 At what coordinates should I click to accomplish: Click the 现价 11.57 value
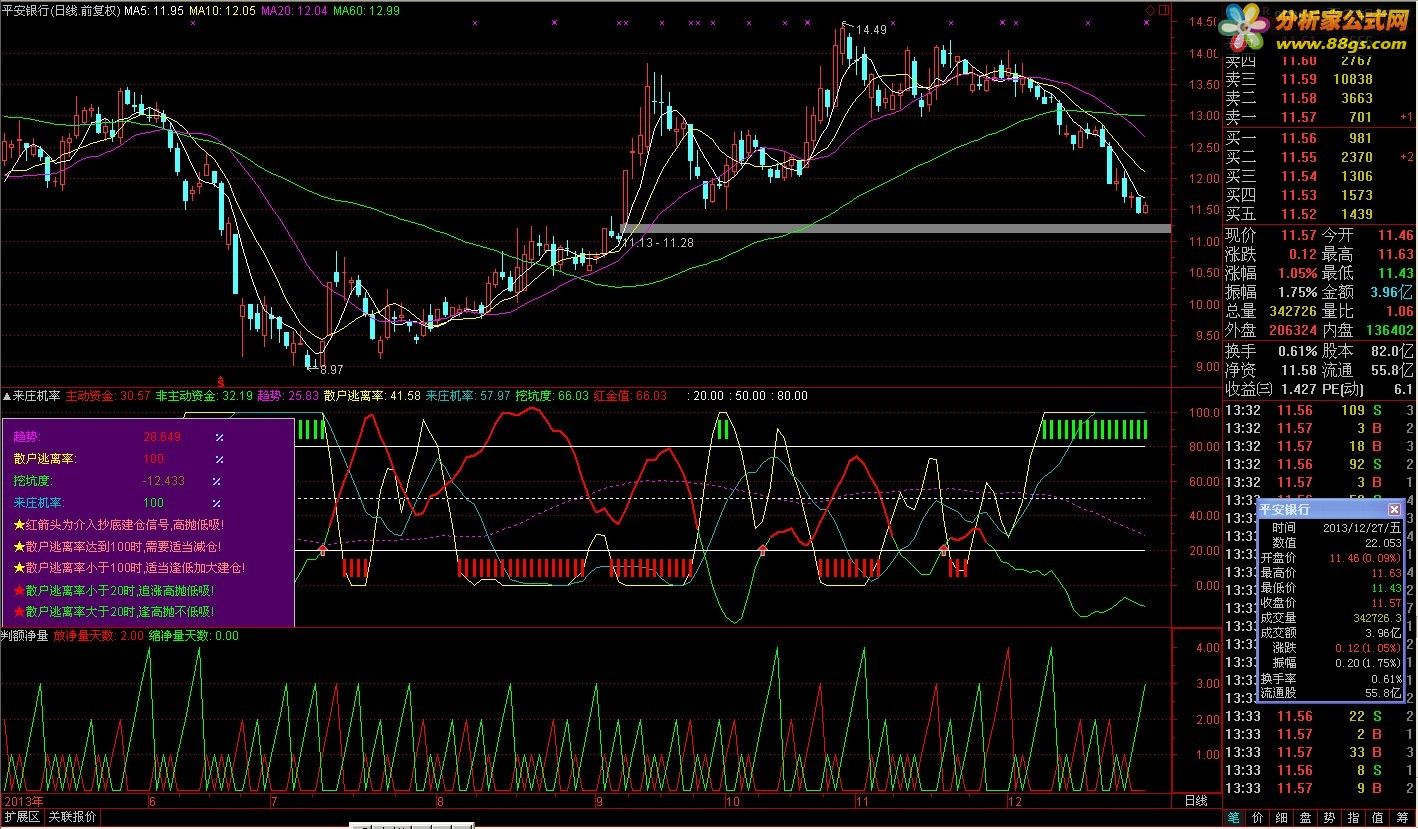click(1299, 235)
